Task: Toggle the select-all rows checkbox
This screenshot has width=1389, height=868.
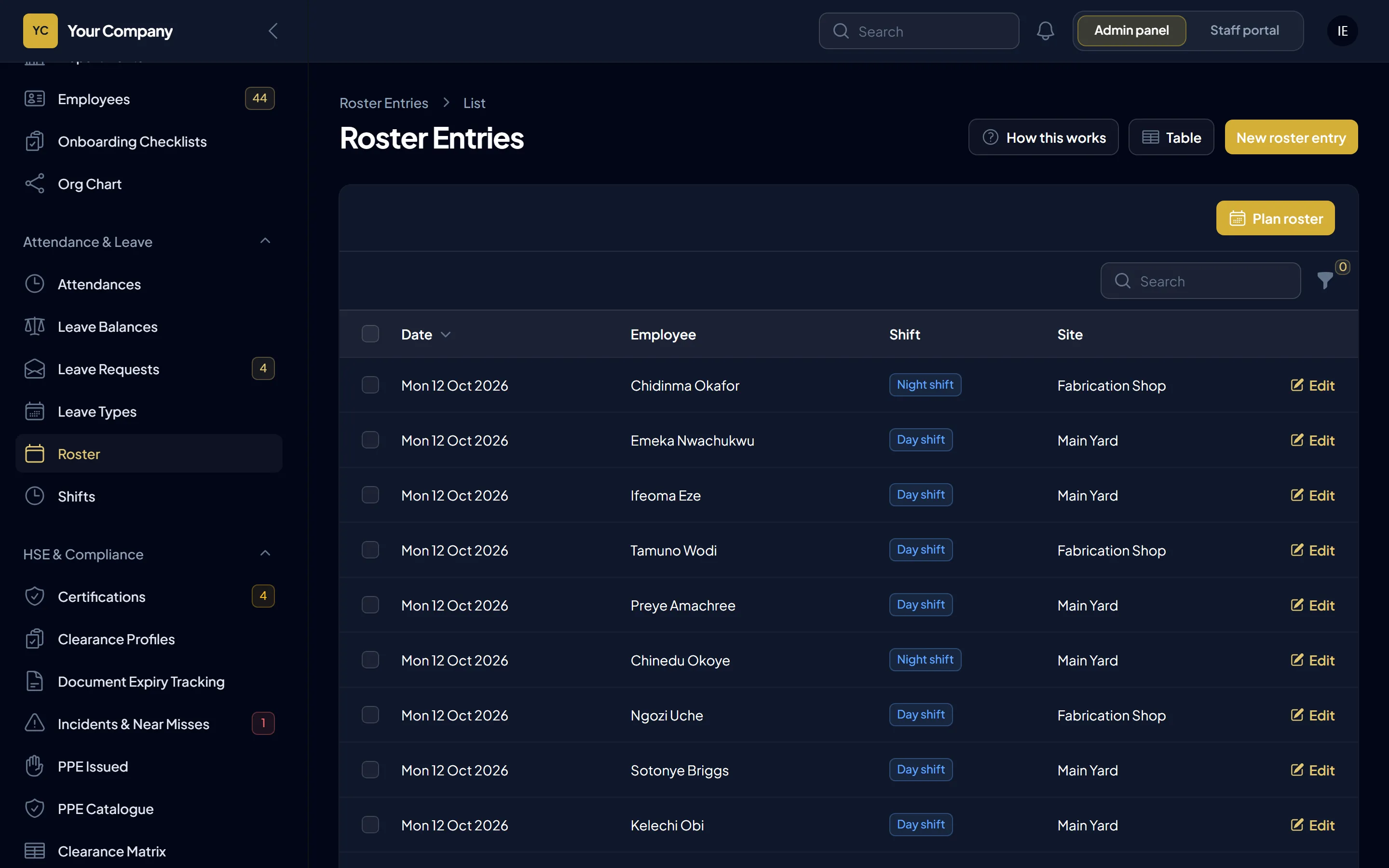Action: (x=370, y=334)
